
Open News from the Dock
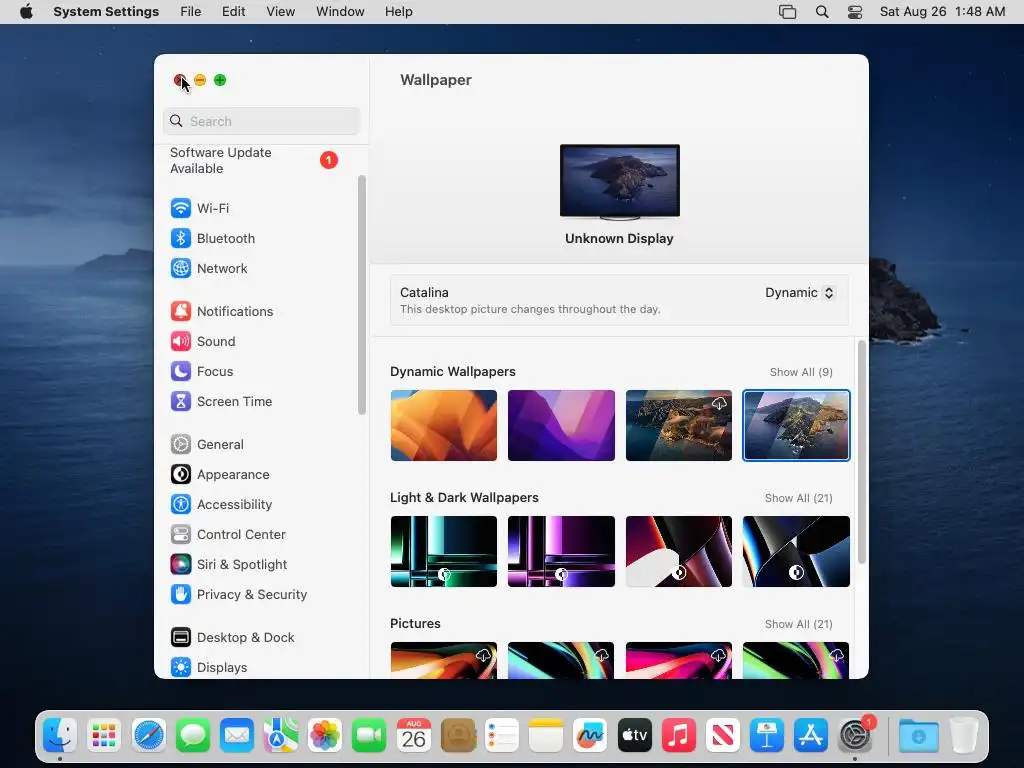click(723, 736)
